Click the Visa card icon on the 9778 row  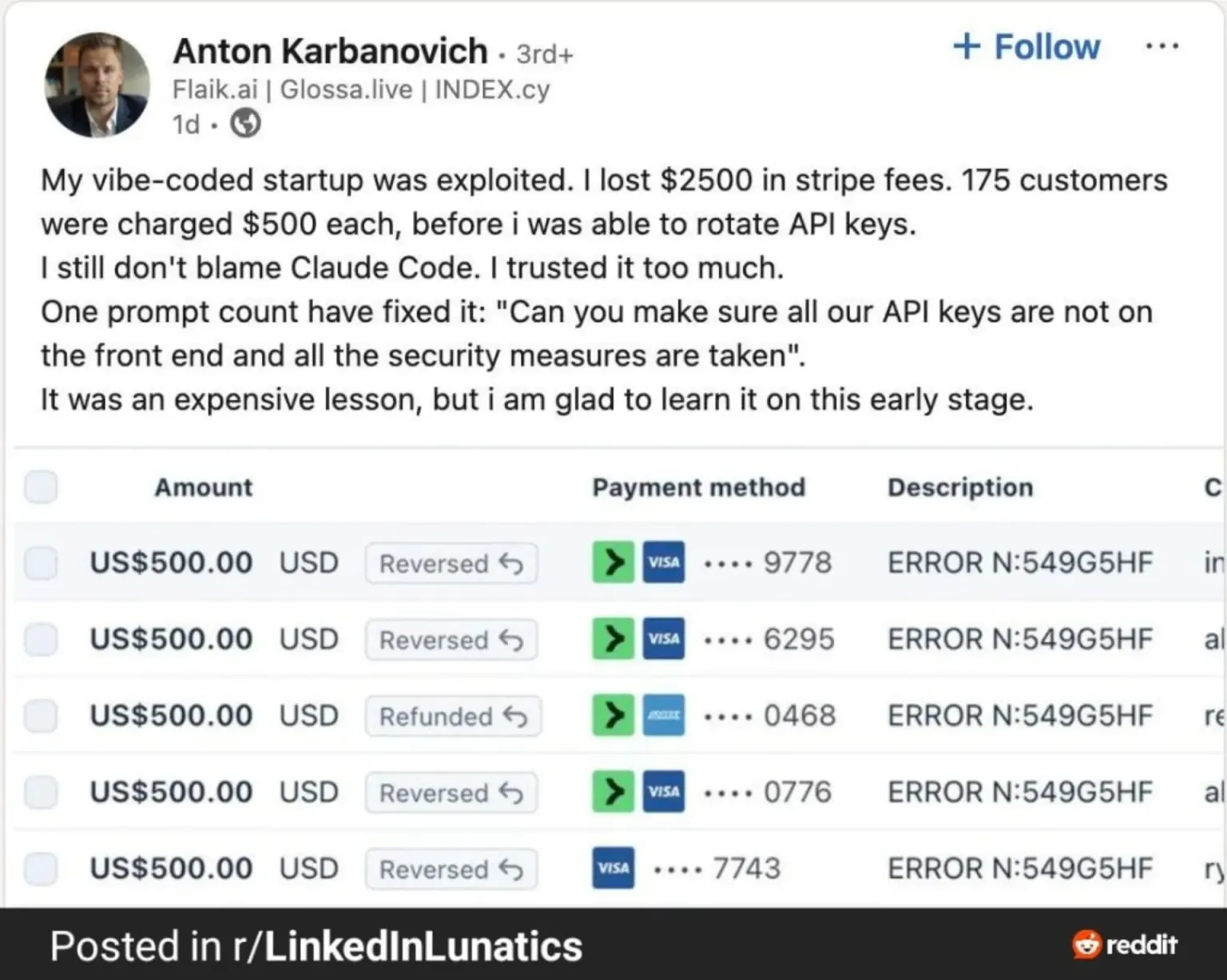coord(663,562)
